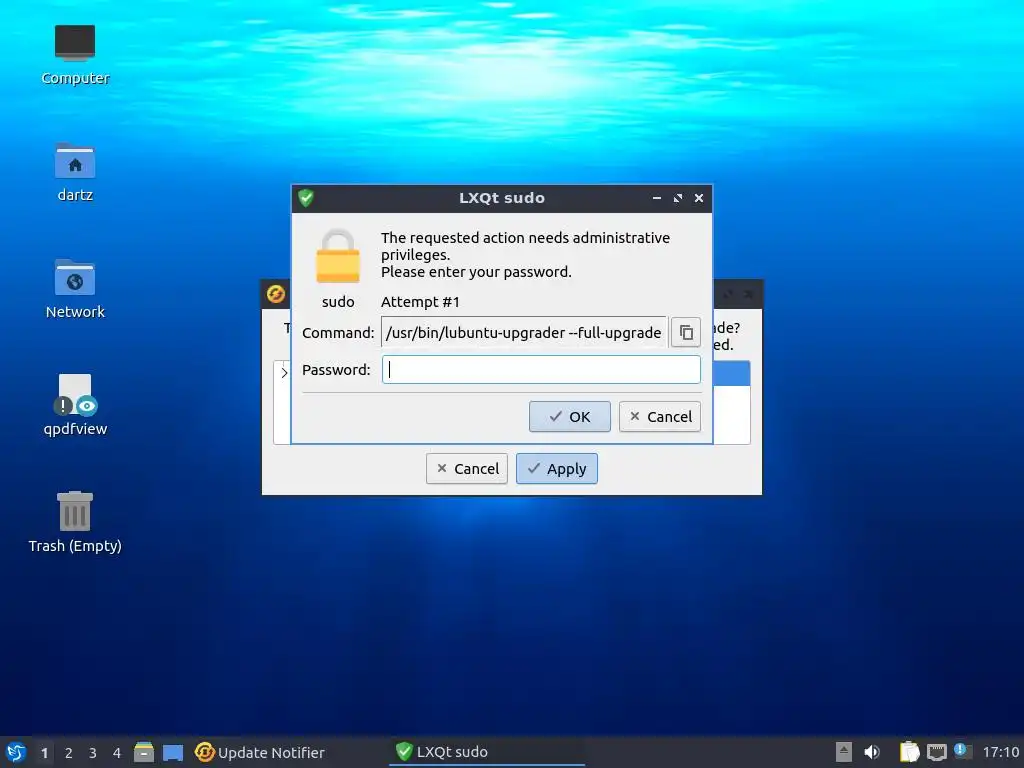Switch to workspace 3
Image resolution: width=1024 pixels, height=768 pixels.
93,753
